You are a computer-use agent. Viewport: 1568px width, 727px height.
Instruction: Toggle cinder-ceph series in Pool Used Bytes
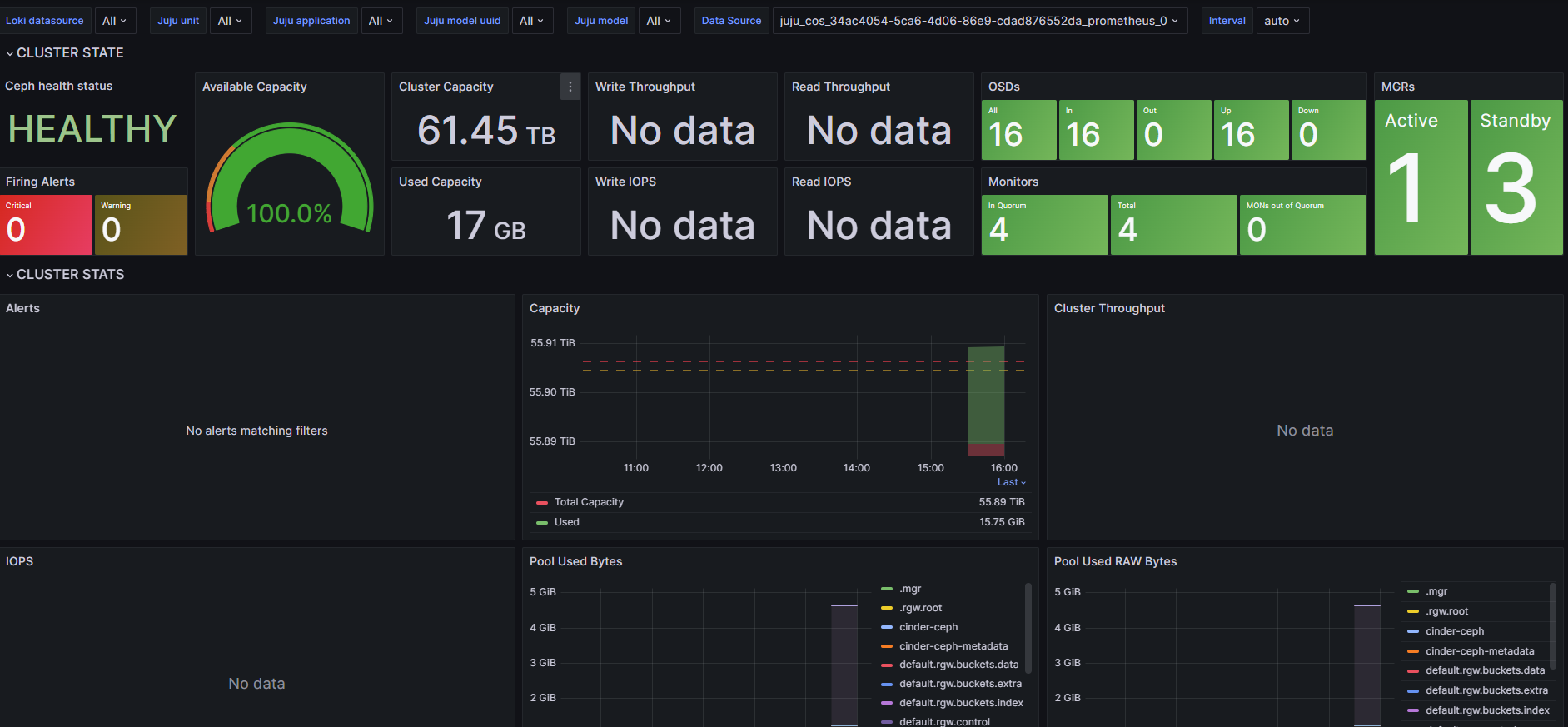(928, 627)
